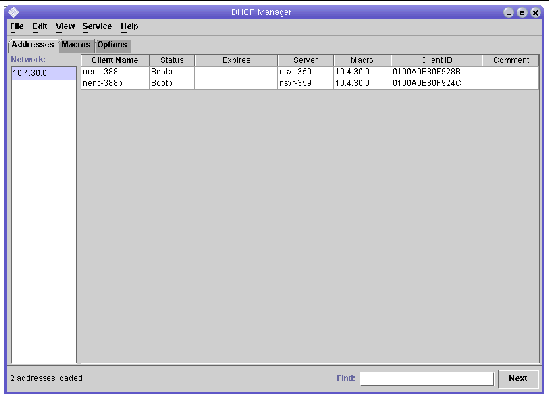
Task: Click the Server cell of the row ending 28B
Action: [x=306, y=72]
